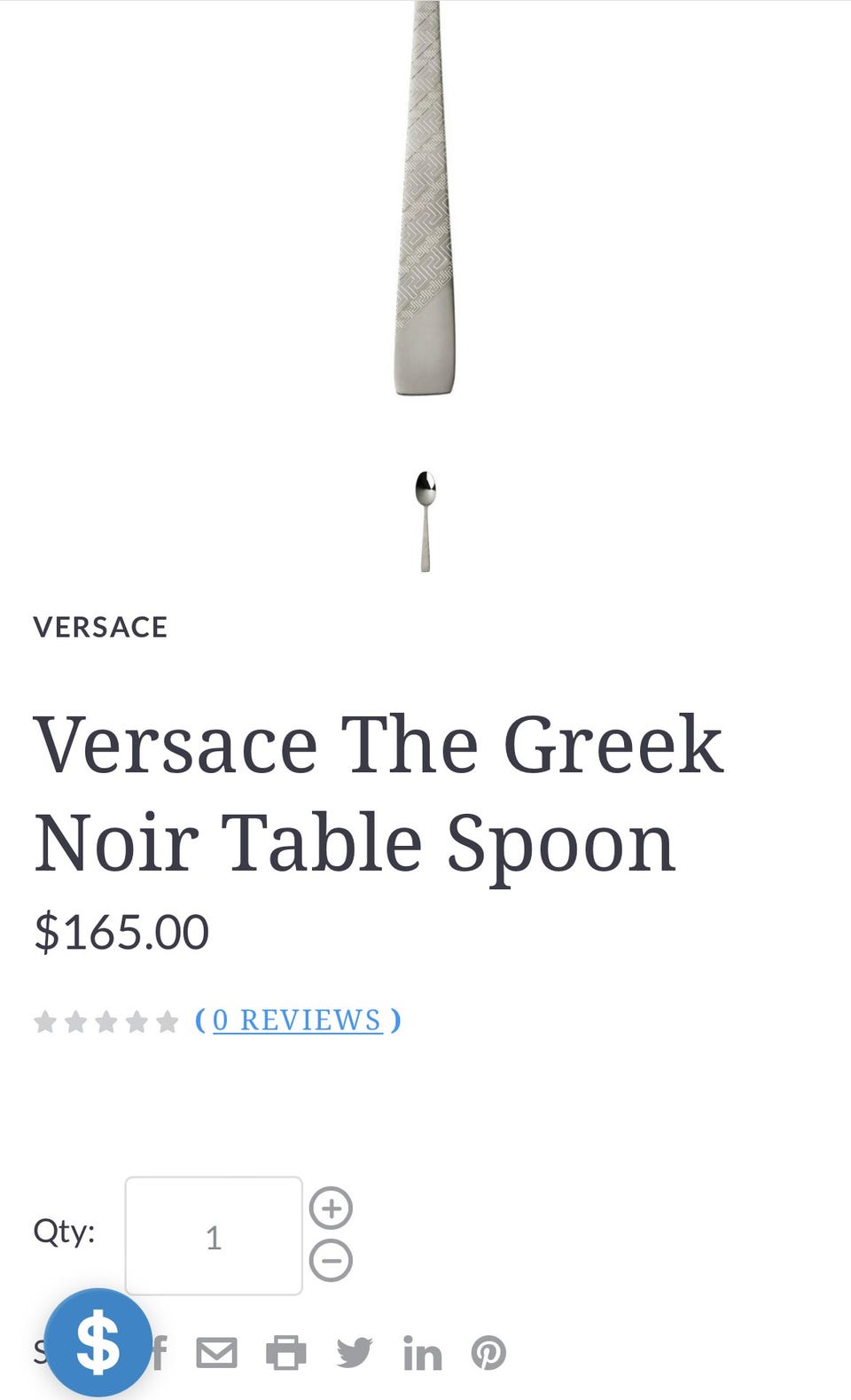
Task: Share product on LinkedIn
Action: tap(422, 1353)
